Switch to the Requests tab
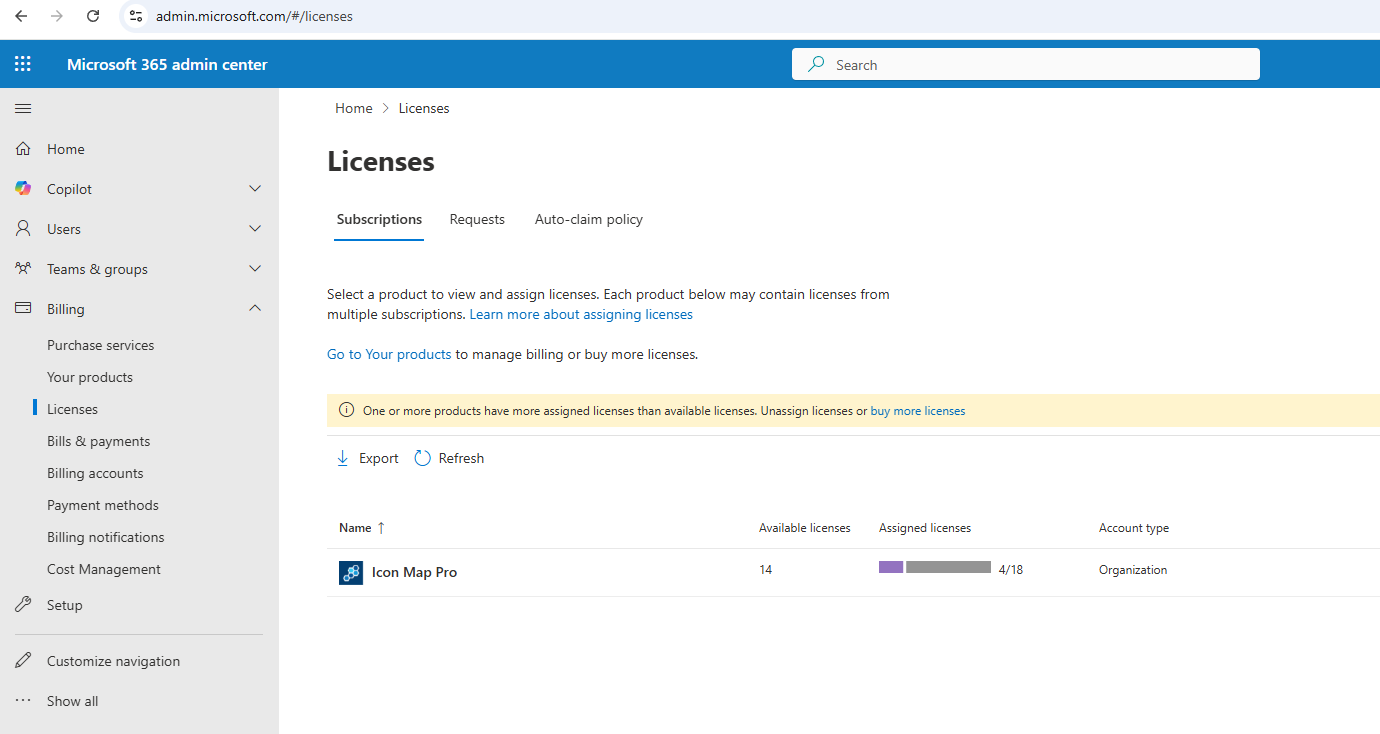Image resolution: width=1380 pixels, height=734 pixels. pos(477,219)
